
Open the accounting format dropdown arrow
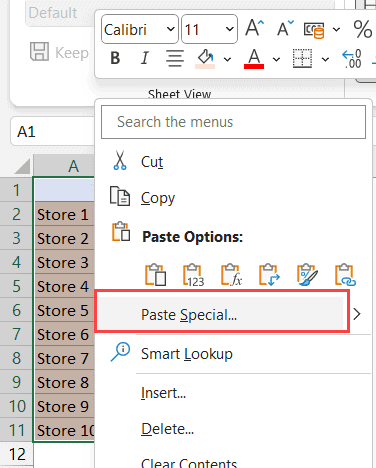336,30
